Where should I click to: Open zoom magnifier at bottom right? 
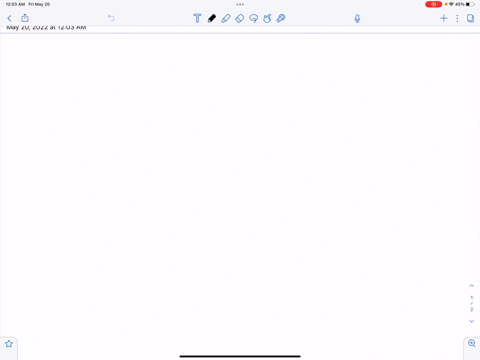click(x=472, y=343)
